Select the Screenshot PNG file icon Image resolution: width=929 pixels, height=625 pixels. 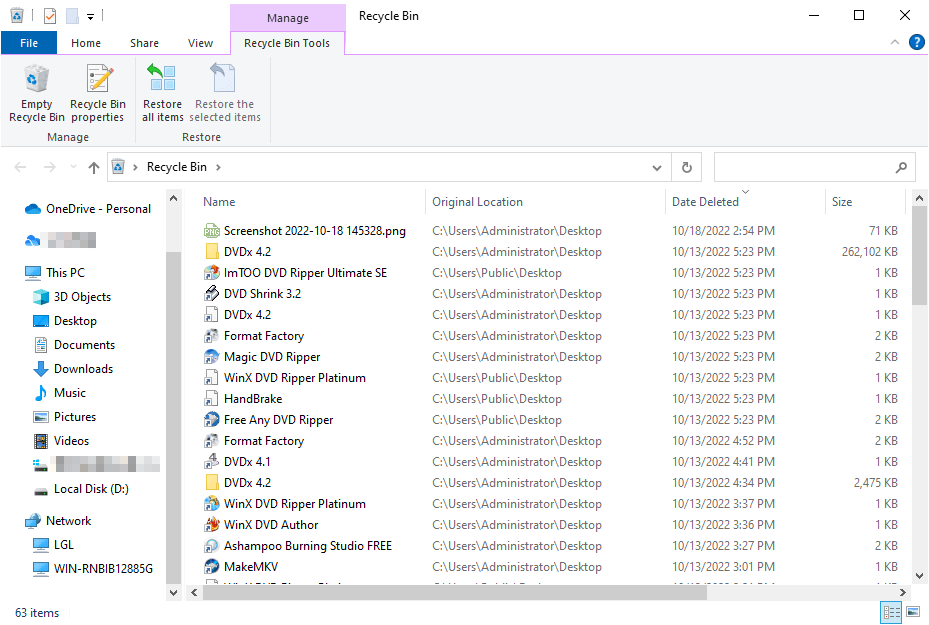point(212,231)
